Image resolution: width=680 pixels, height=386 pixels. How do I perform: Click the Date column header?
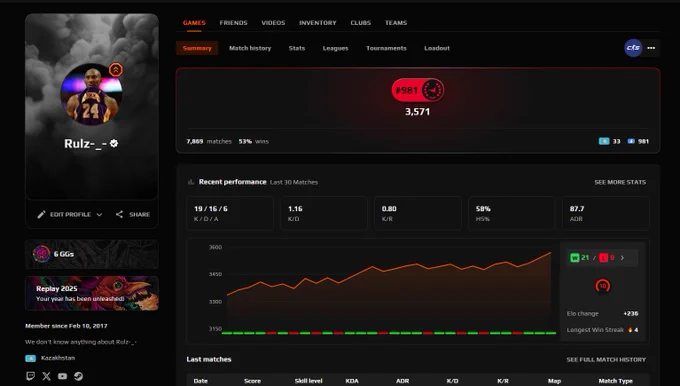coord(200,381)
